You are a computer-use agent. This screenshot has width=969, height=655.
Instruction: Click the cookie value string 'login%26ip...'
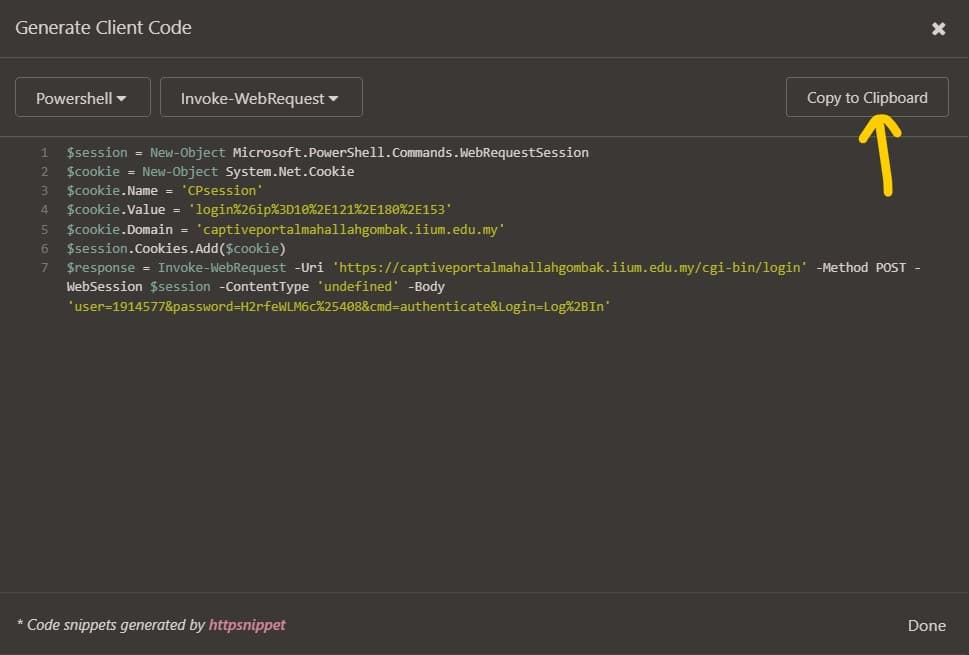pos(320,209)
